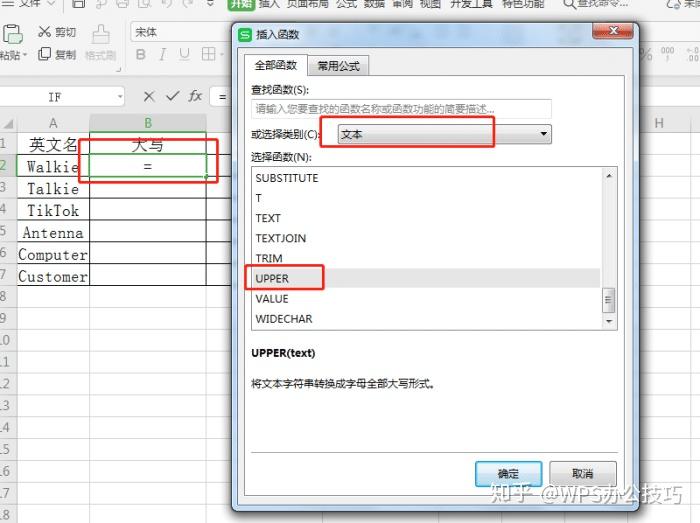Open the cell Borders tool
This screenshot has height=523, width=700.
208,54
